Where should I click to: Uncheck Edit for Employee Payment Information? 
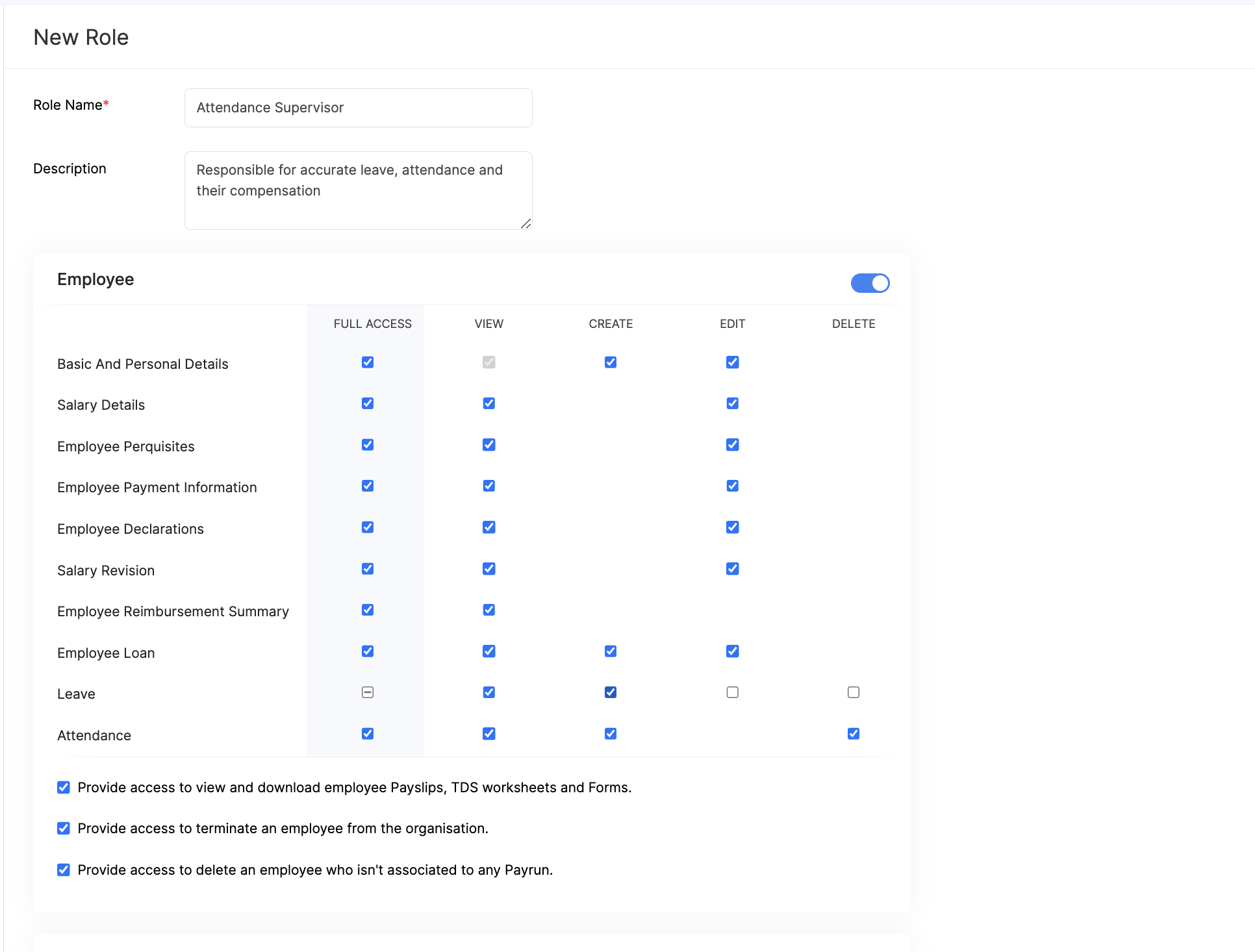coord(732,486)
